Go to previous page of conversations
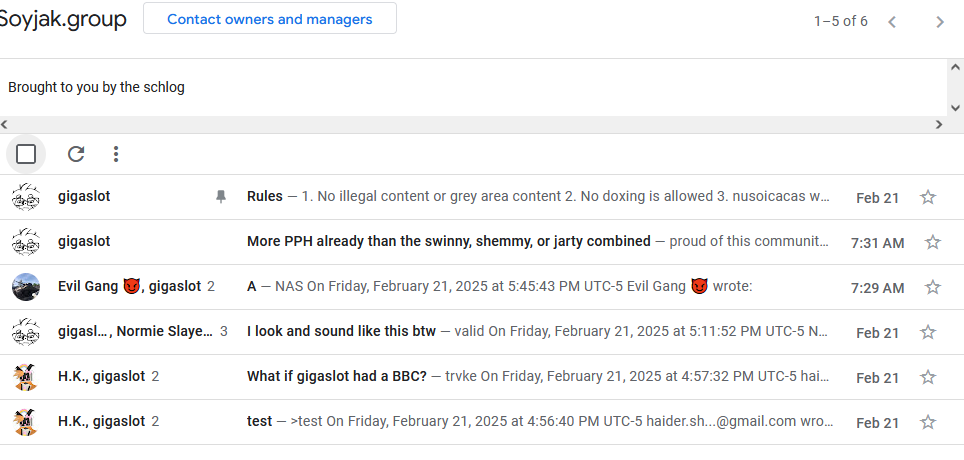The width and height of the screenshot is (964, 460). [x=892, y=21]
